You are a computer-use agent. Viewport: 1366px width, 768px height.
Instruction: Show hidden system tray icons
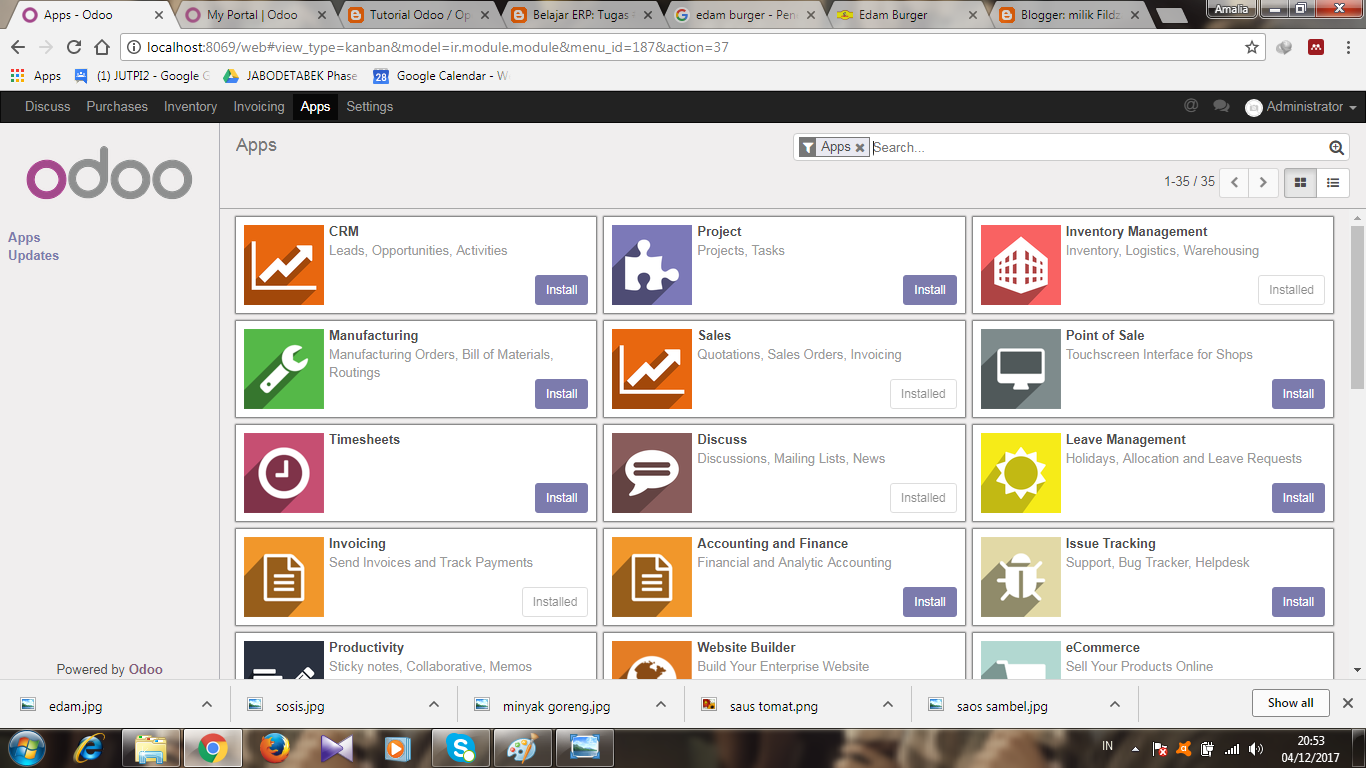click(x=1135, y=748)
